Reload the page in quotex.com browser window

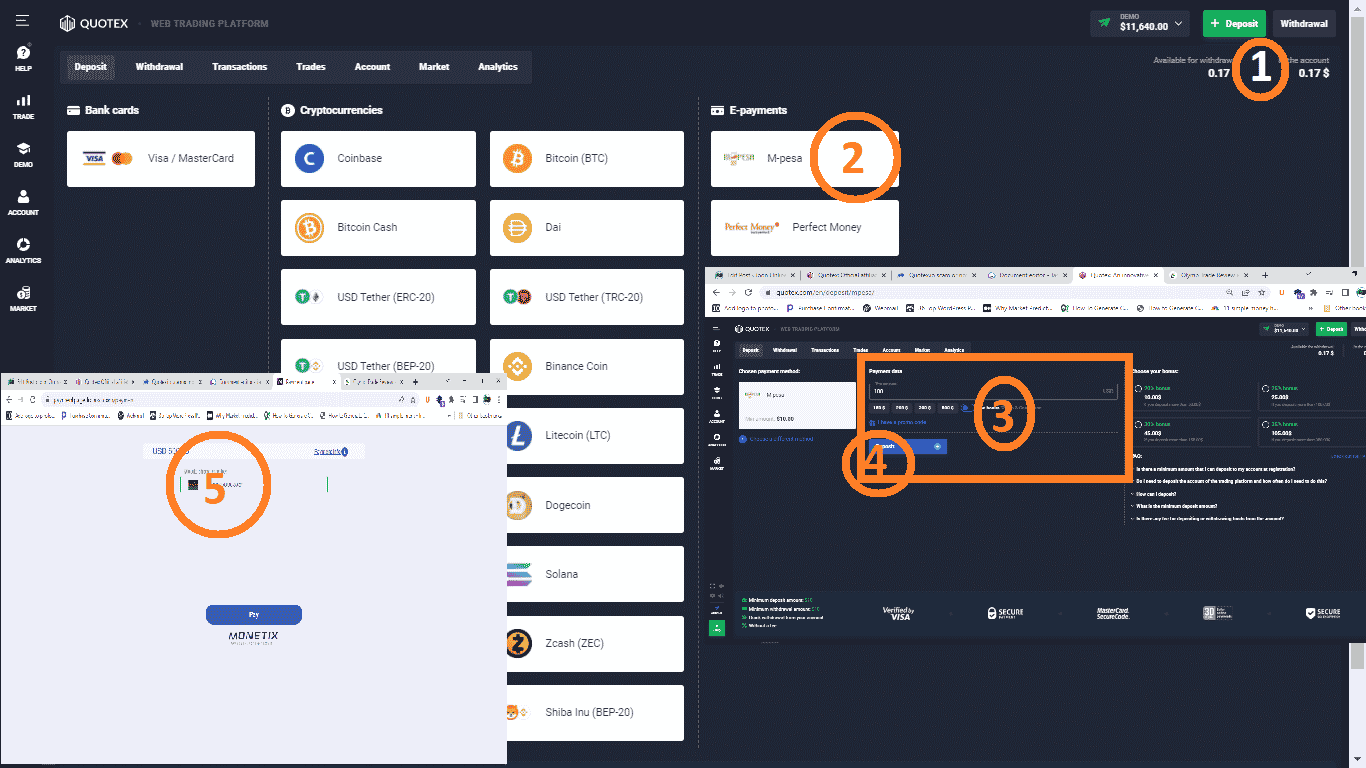pyautogui.click(x=748, y=292)
